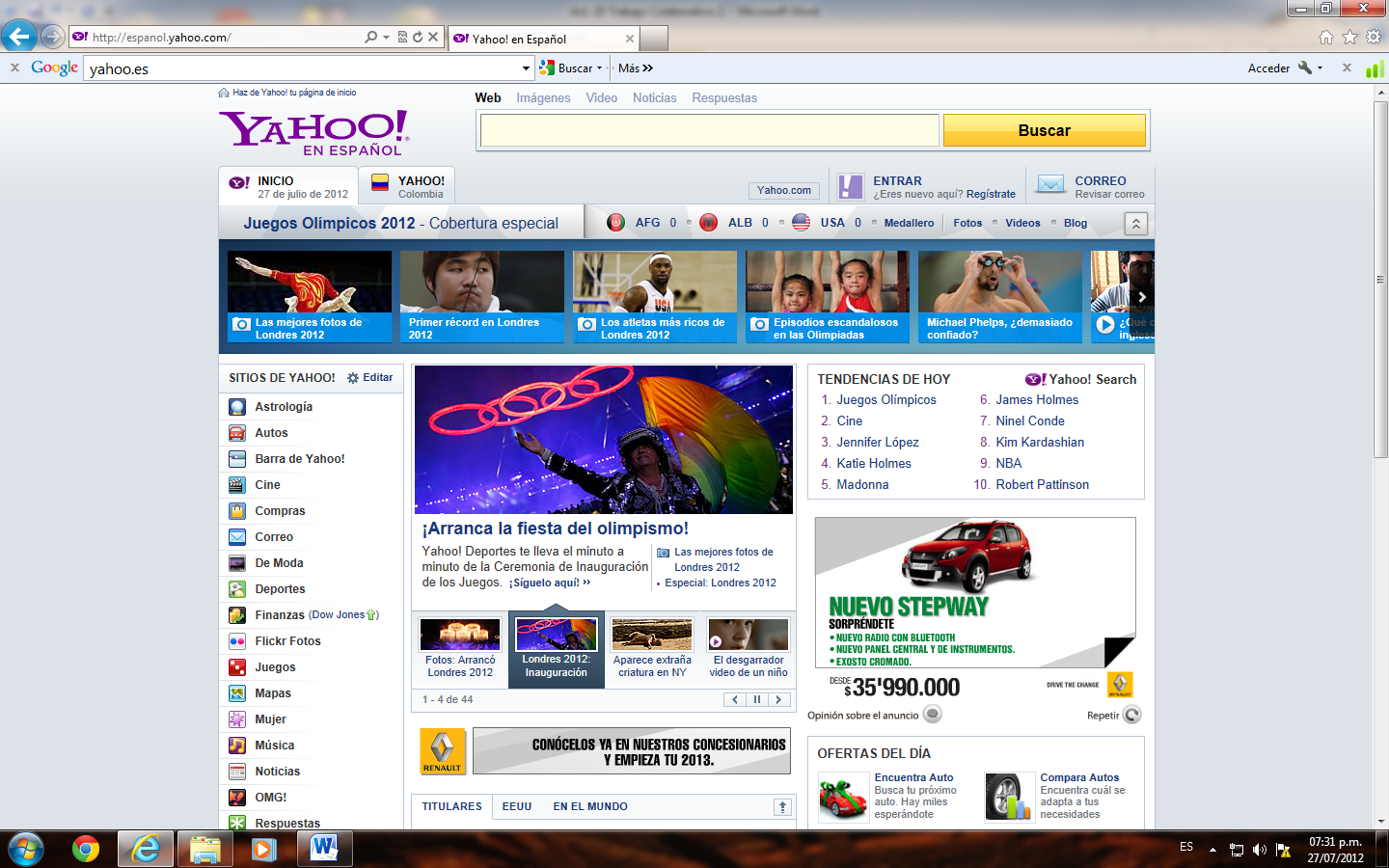This screenshot has width=1389, height=868.
Task: Show next Olympic carousel stories
Action: (x=1142, y=297)
